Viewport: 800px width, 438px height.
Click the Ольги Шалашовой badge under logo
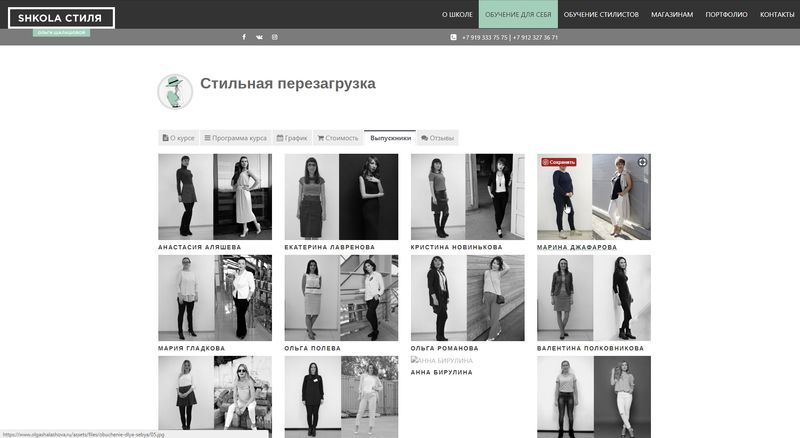61,33
